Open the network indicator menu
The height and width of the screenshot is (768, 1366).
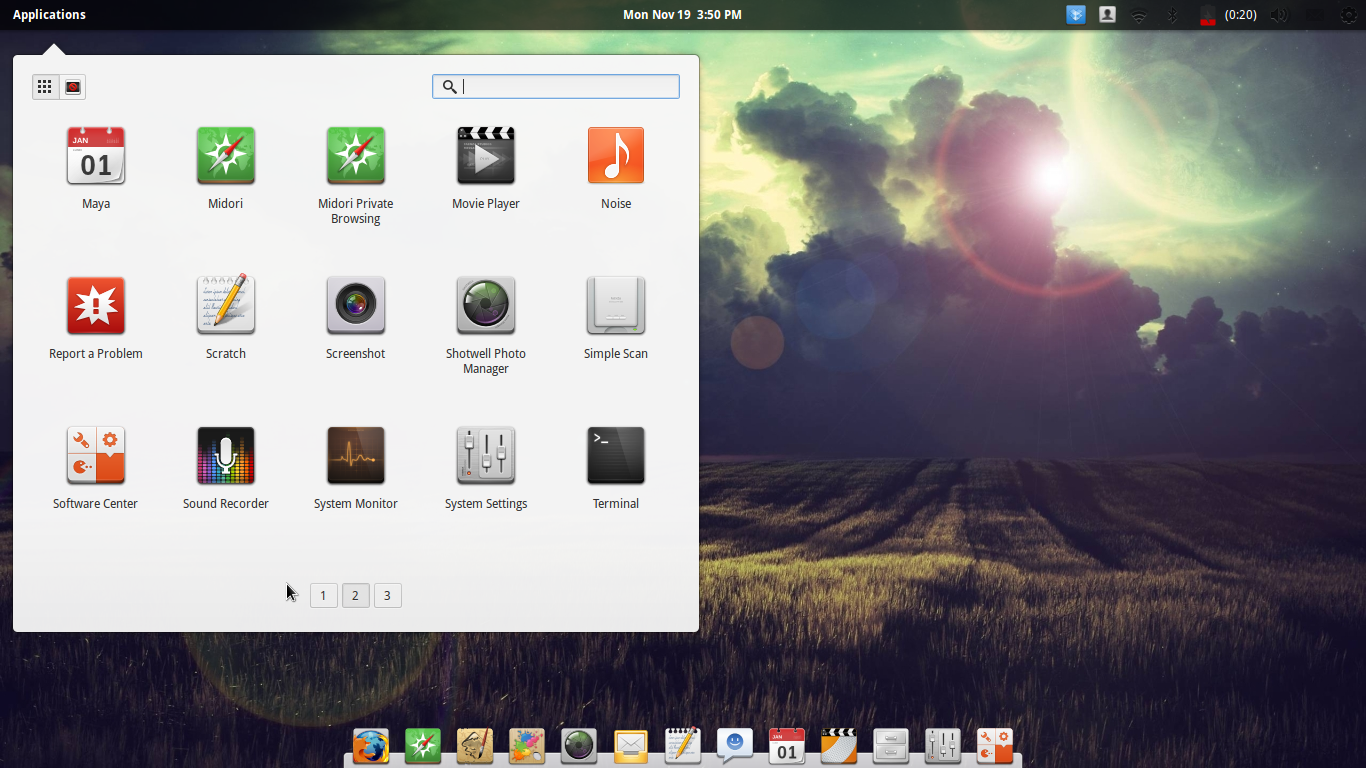tap(1139, 14)
